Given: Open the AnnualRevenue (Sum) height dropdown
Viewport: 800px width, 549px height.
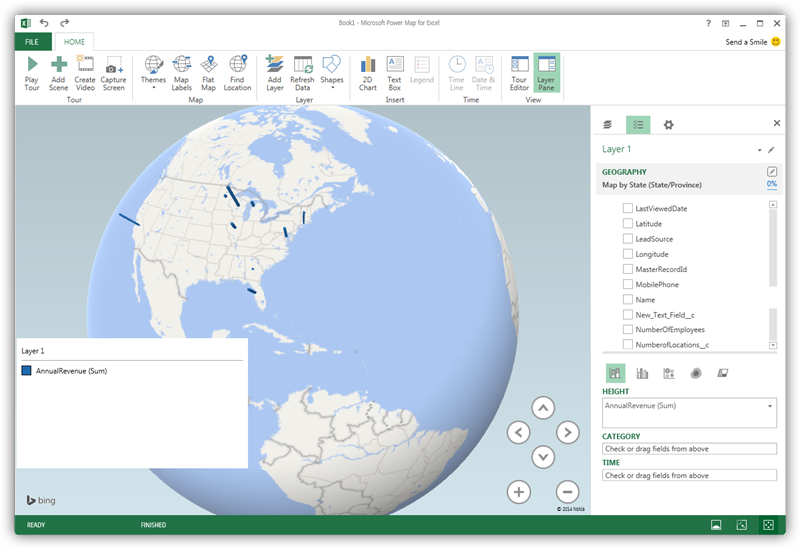Looking at the screenshot, I should click(769, 407).
